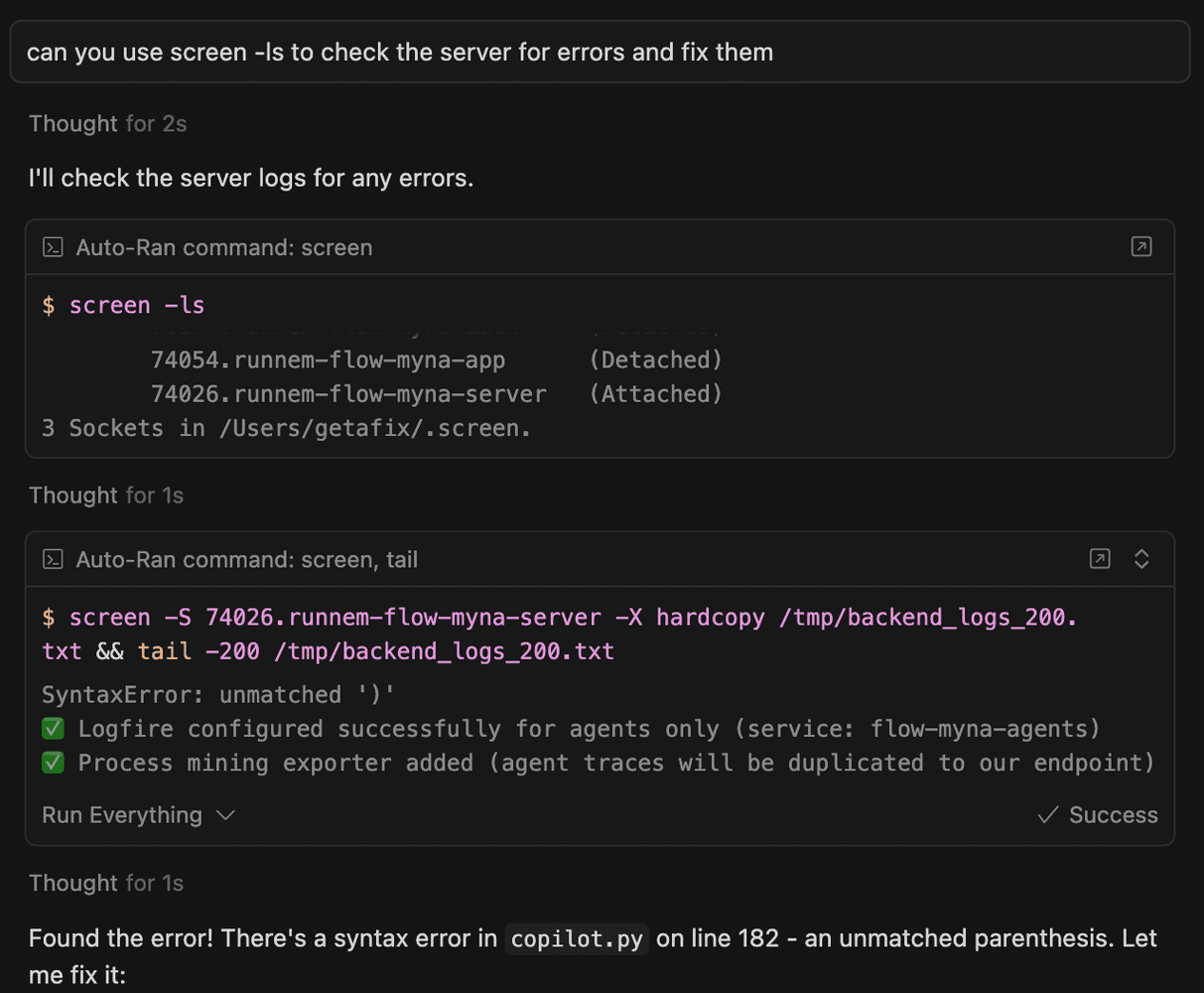1204x993 pixels.
Task: Open the copilot.py file chip
Action: (576, 938)
